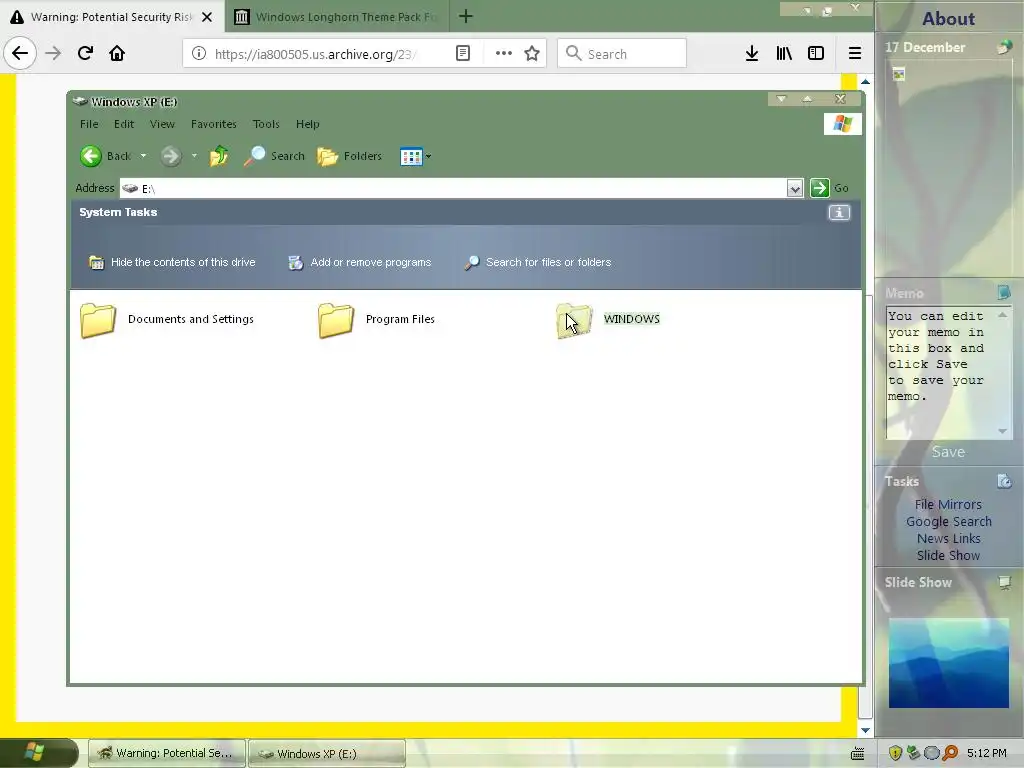Expand the Back history dropdown arrow

[x=144, y=156]
